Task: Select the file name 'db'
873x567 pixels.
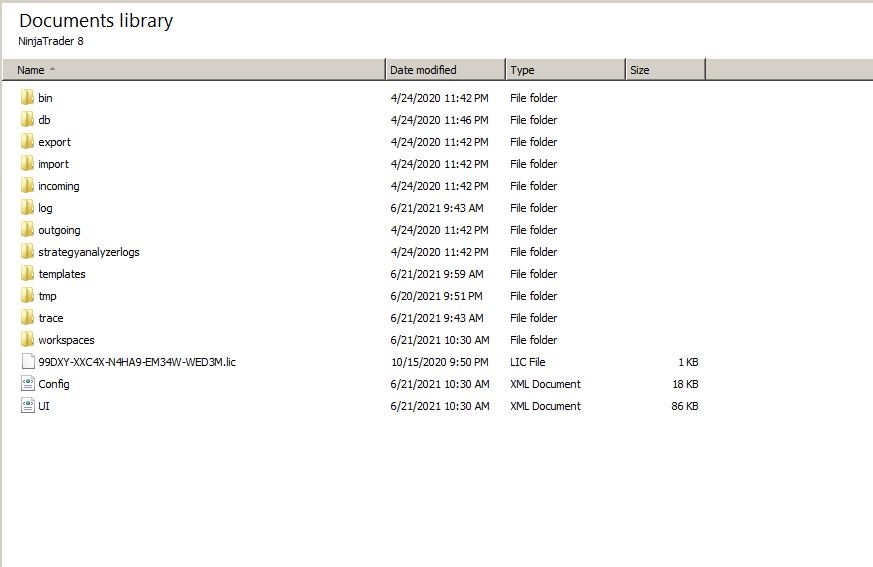Action: 44,120
